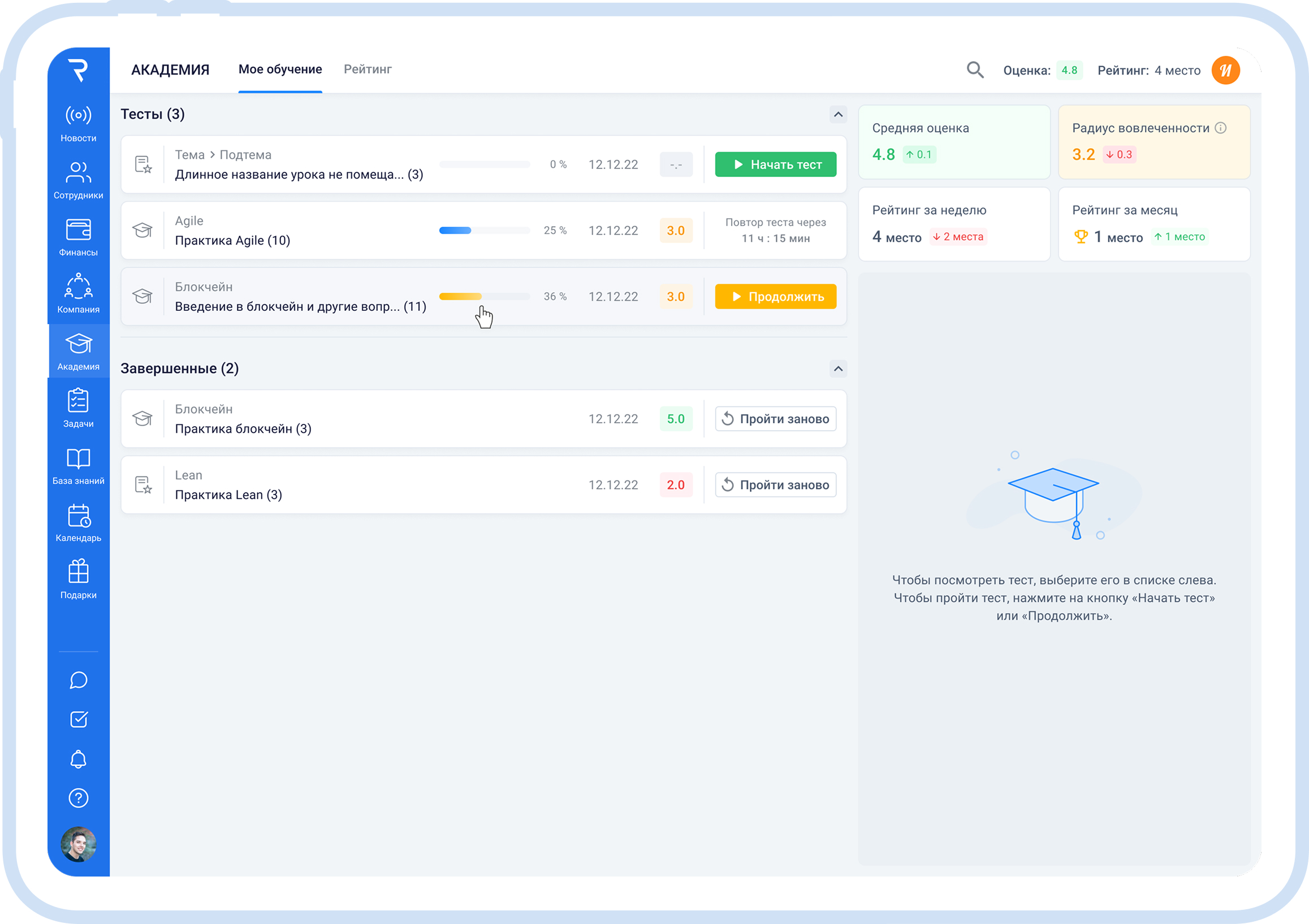
Task: Click Пройти заново for Практика блокчейн
Action: (x=775, y=419)
